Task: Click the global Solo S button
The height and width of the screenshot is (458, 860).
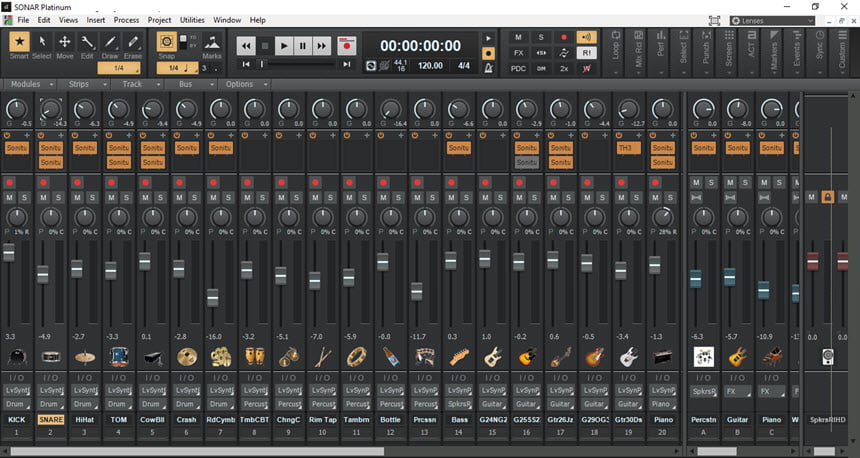Action: pyautogui.click(x=541, y=37)
